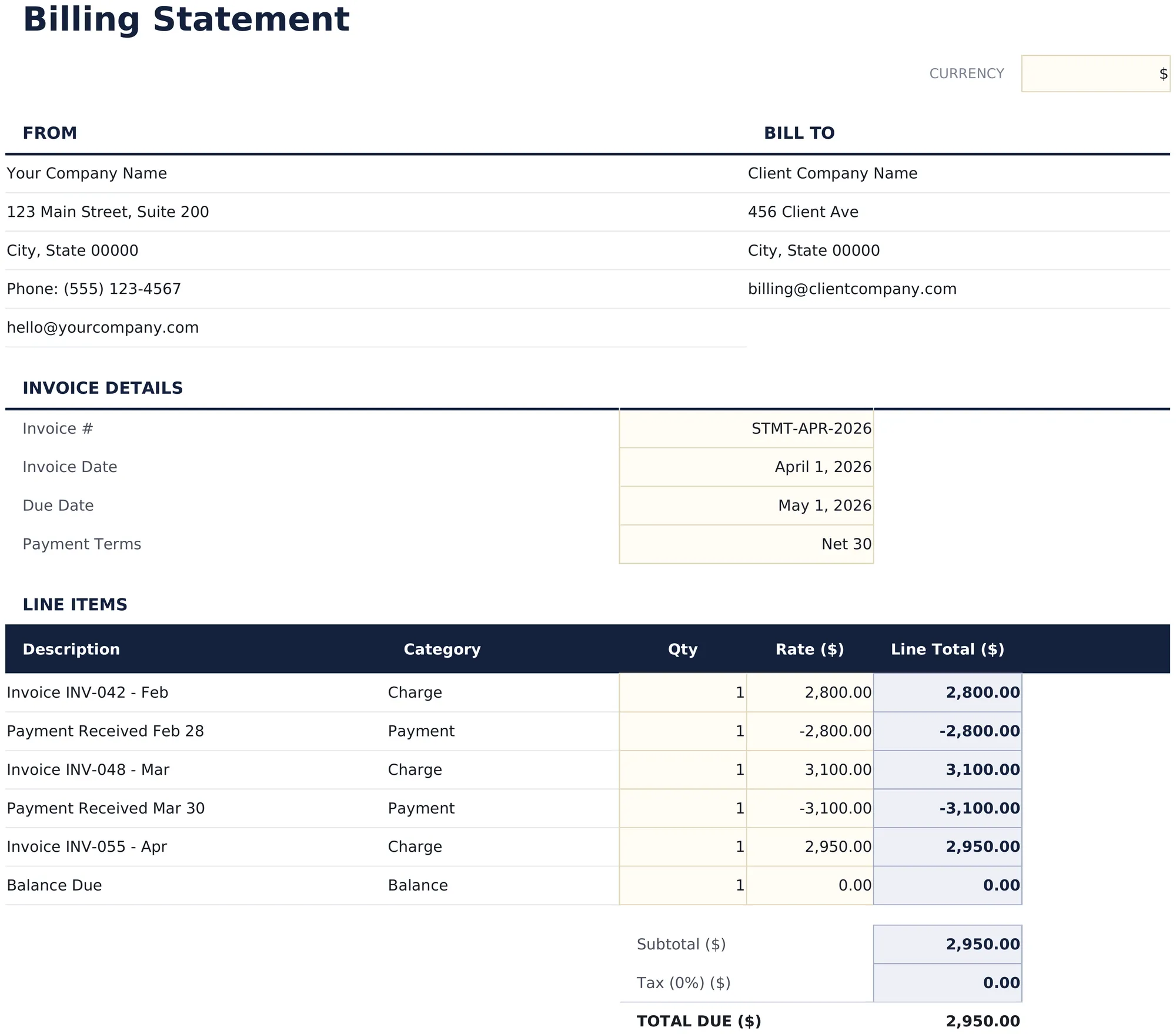Click the hello@yourcompany.com cell
This screenshot has height=1034, width=1176.
pyautogui.click(x=376, y=327)
